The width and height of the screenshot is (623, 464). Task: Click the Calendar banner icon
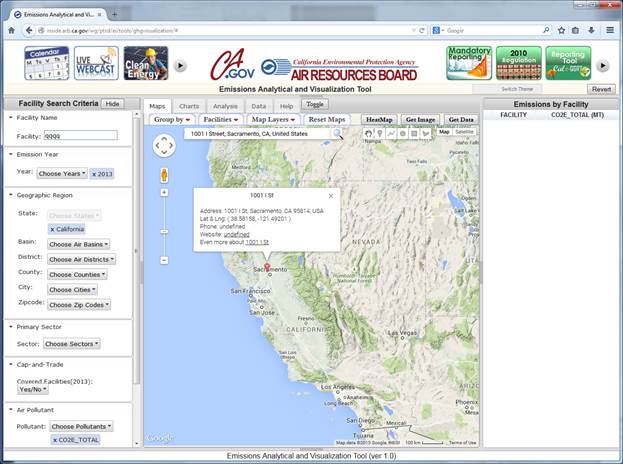click(45, 63)
